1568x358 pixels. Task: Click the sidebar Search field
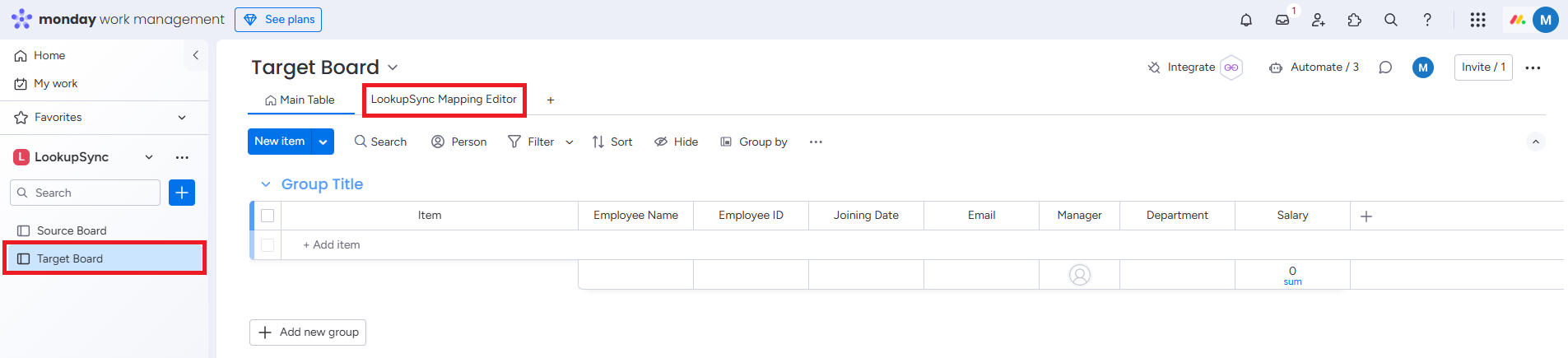(x=85, y=193)
